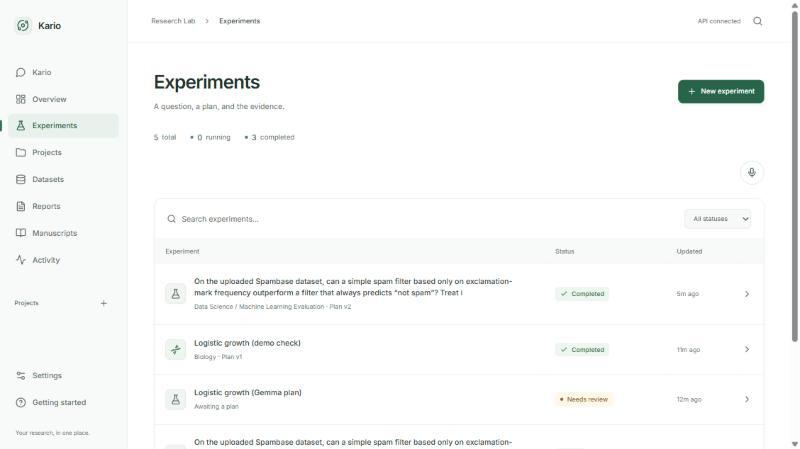
Task: Open Manuscripts in the sidebar
Action: point(63,233)
